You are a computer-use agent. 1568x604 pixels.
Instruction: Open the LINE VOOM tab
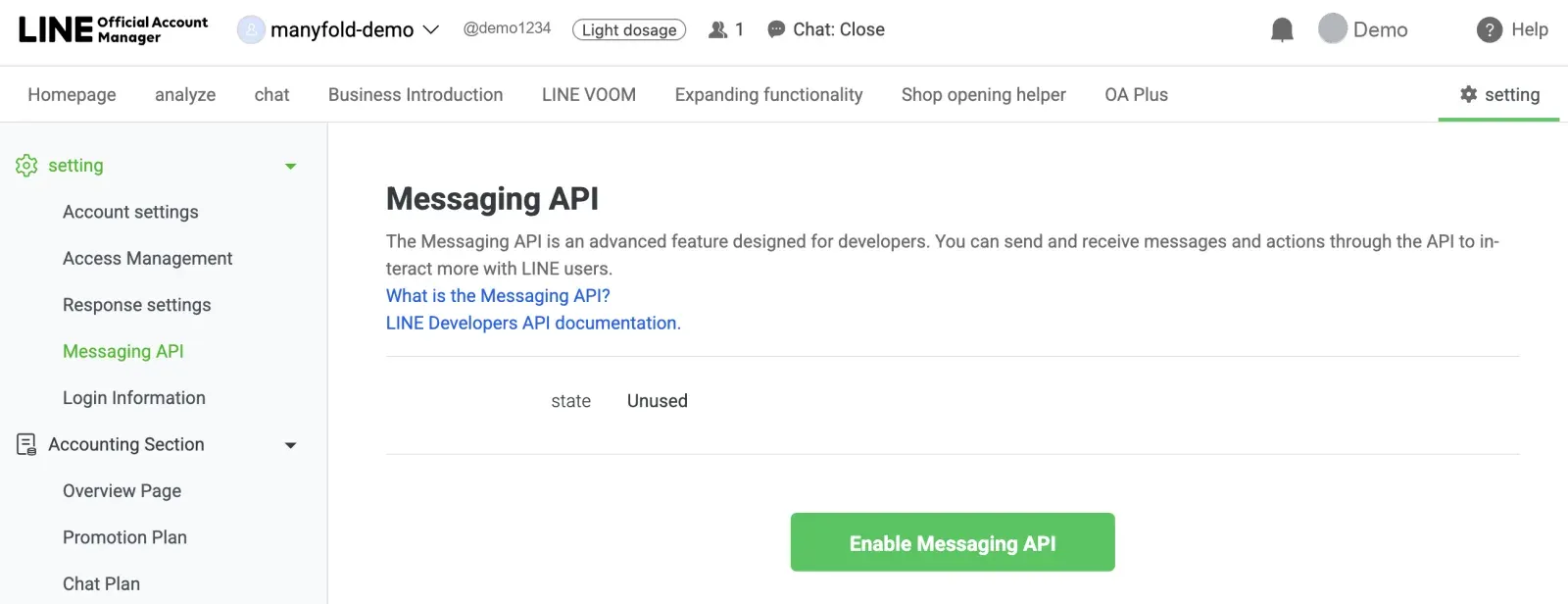(x=589, y=94)
